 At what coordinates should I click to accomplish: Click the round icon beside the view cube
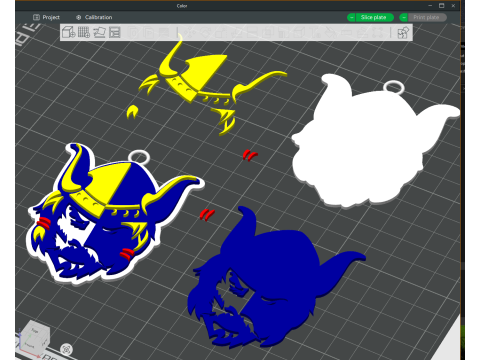click(67, 350)
